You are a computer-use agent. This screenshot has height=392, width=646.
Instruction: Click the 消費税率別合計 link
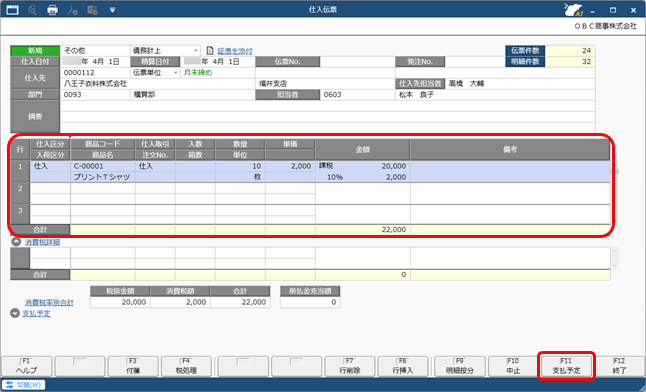coord(49,303)
